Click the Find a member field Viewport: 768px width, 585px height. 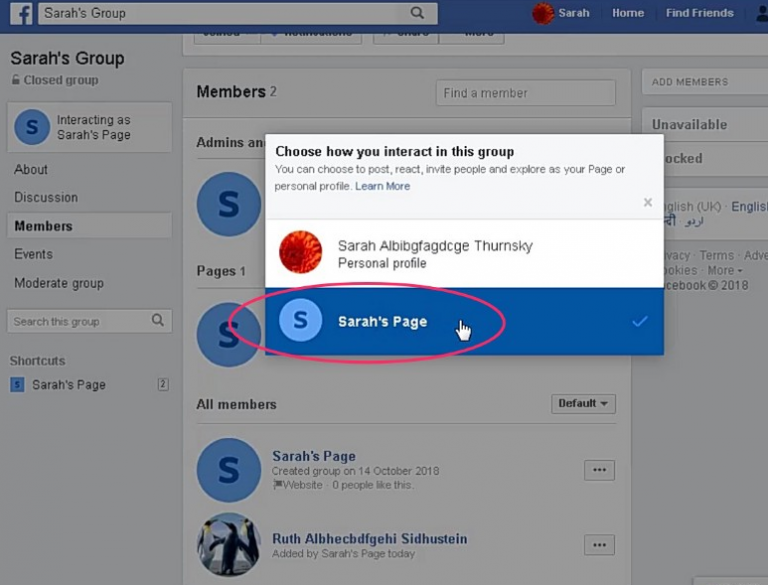[526, 93]
